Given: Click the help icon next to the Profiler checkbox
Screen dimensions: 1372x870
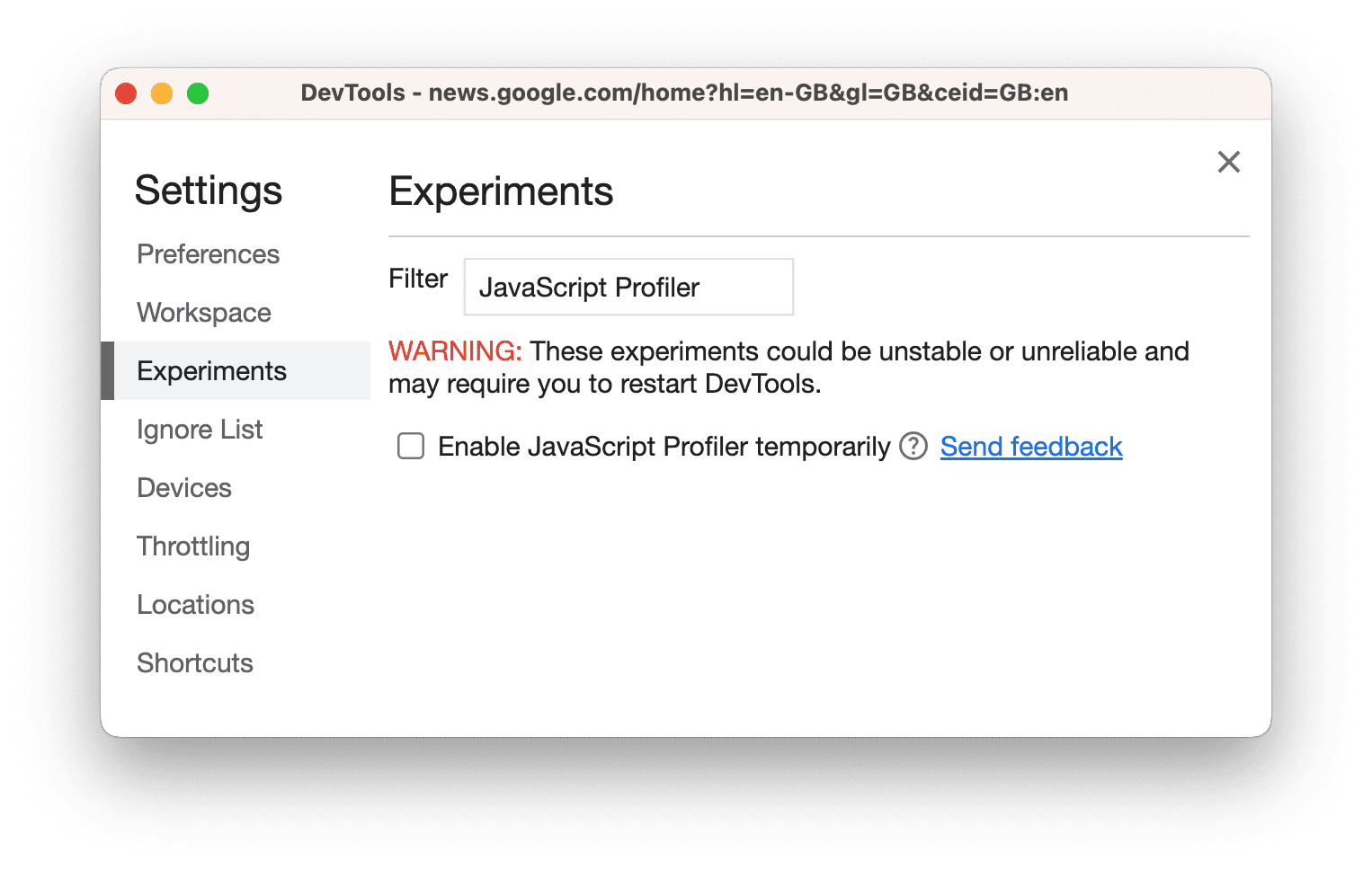Looking at the screenshot, I should [912, 446].
